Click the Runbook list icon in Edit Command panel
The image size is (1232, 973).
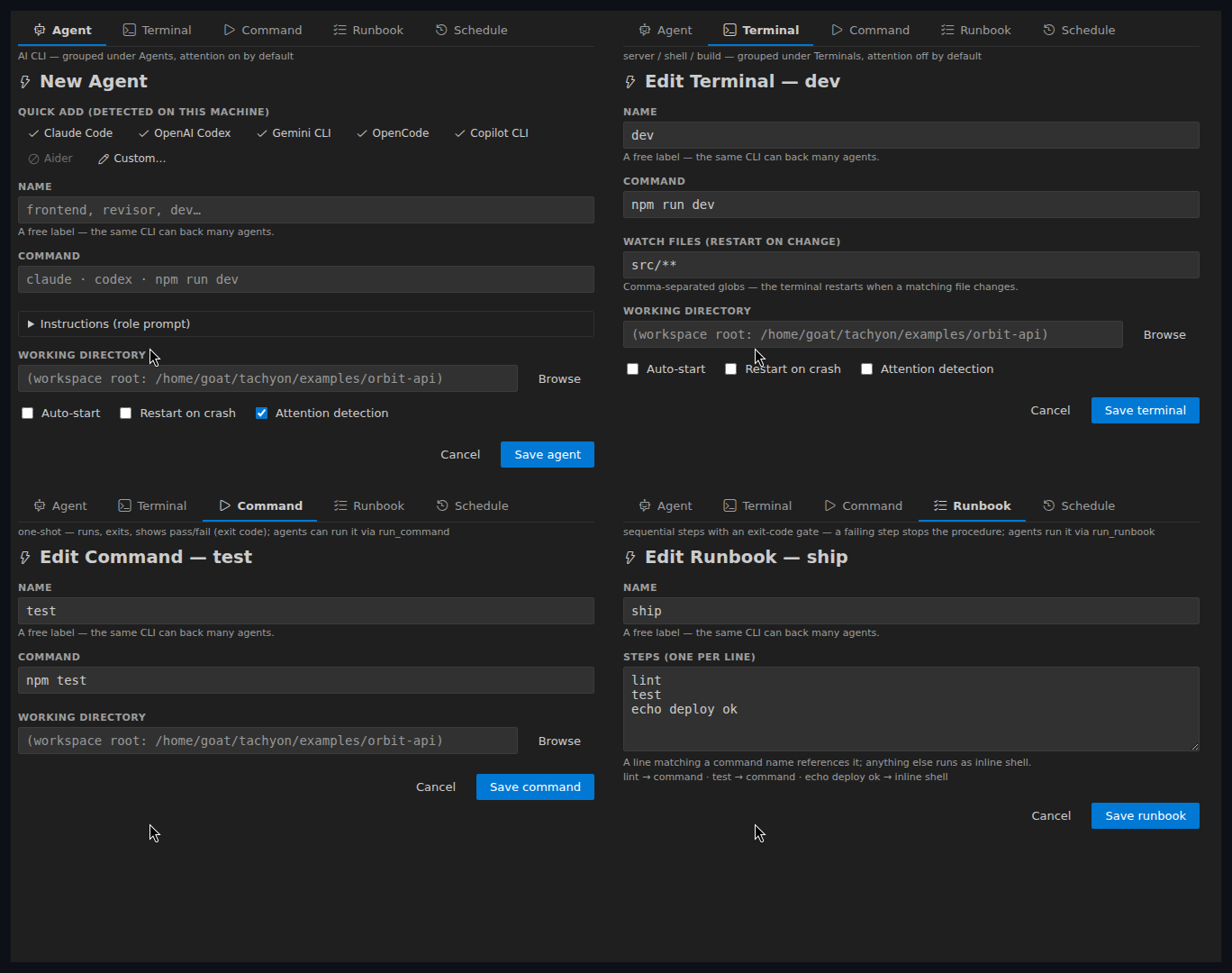[x=340, y=505]
